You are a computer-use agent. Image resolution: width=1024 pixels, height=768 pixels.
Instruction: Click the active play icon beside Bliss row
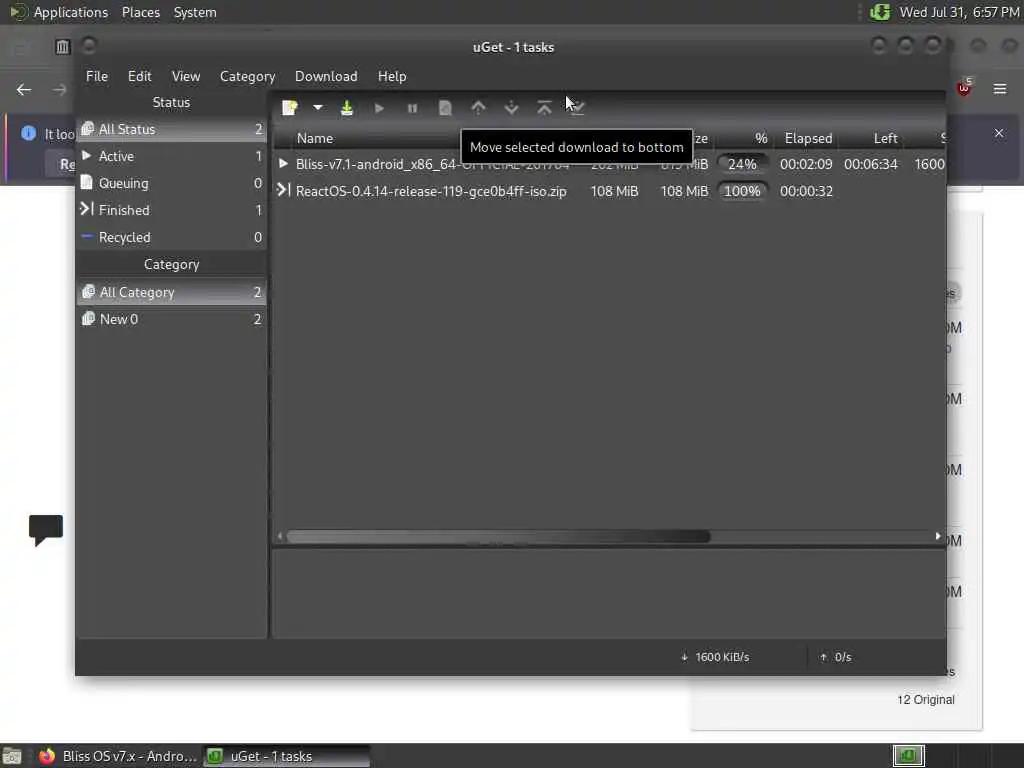point(283,163)
